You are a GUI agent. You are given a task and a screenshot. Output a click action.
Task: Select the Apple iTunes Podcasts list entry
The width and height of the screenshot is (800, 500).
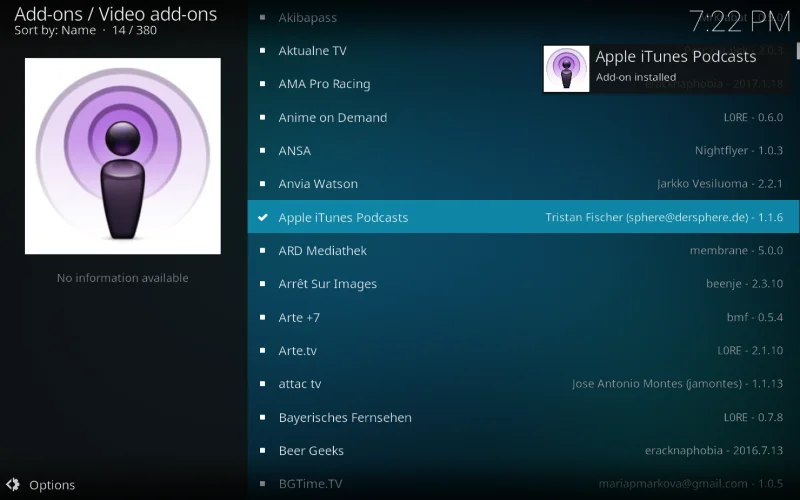(x=523, y=217)
